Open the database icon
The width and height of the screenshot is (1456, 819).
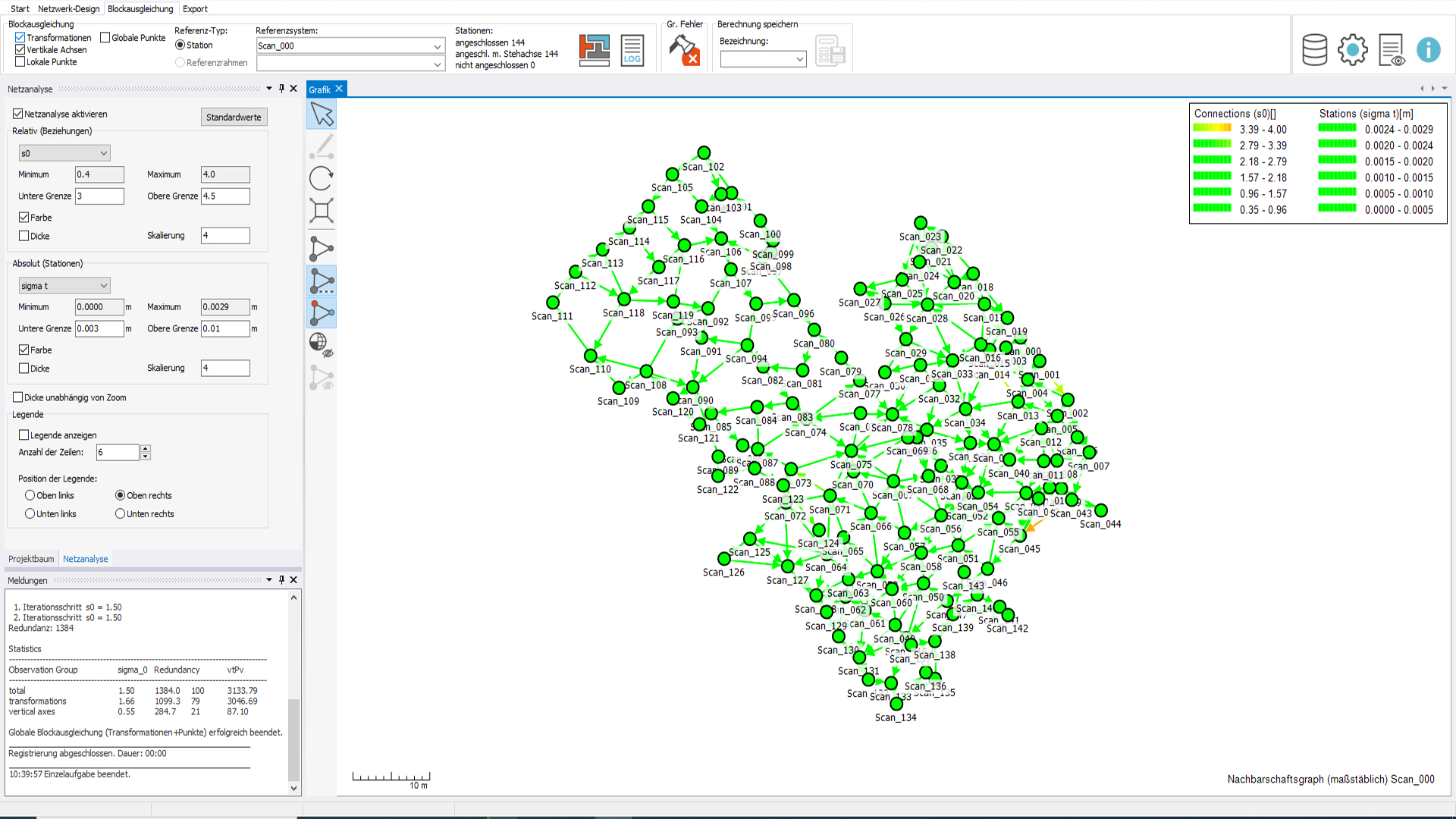[x=1314, y=50]
